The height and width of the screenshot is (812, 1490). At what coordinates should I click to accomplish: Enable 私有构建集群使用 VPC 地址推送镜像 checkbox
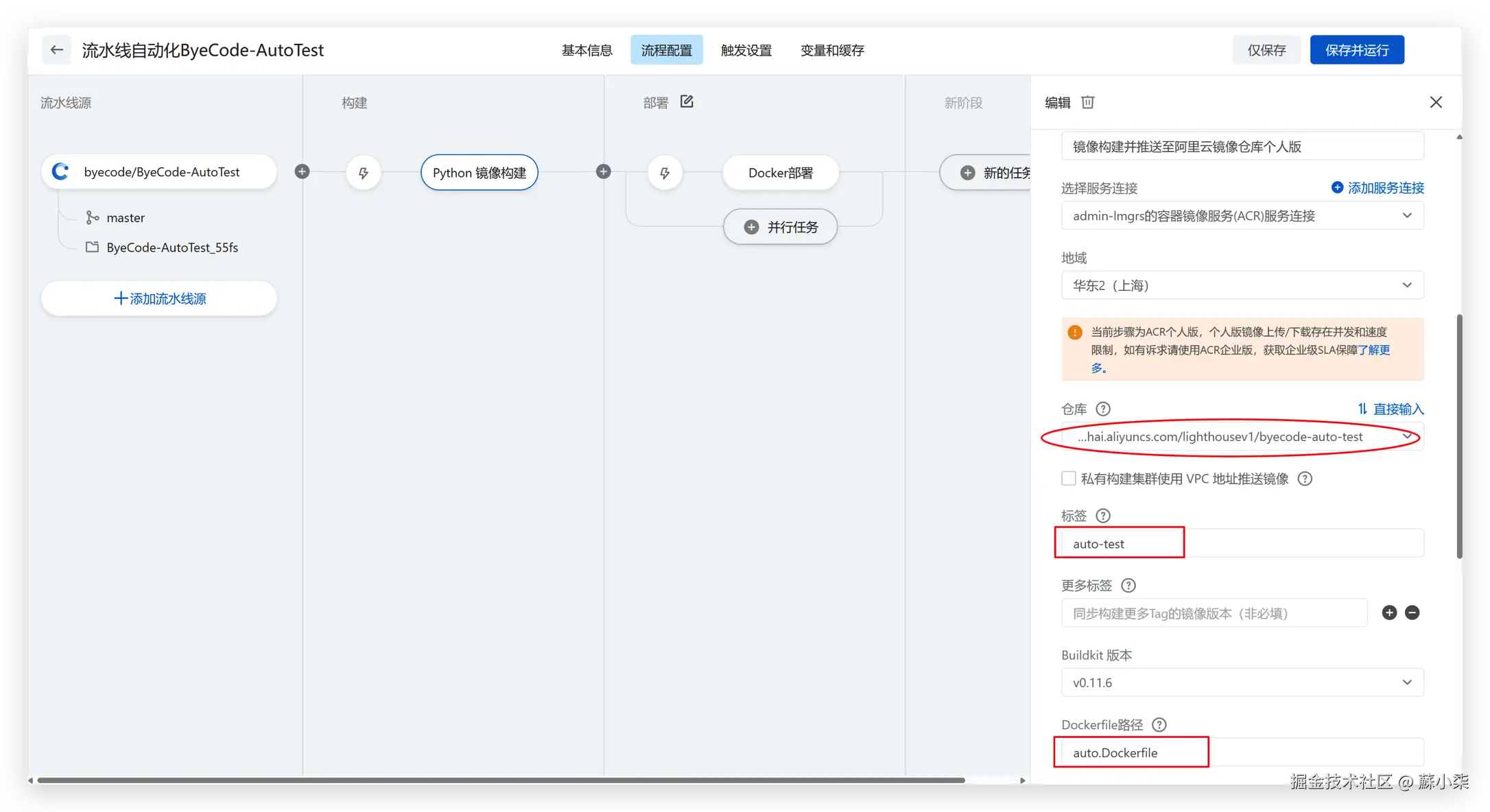click(x=1069, y=479)
